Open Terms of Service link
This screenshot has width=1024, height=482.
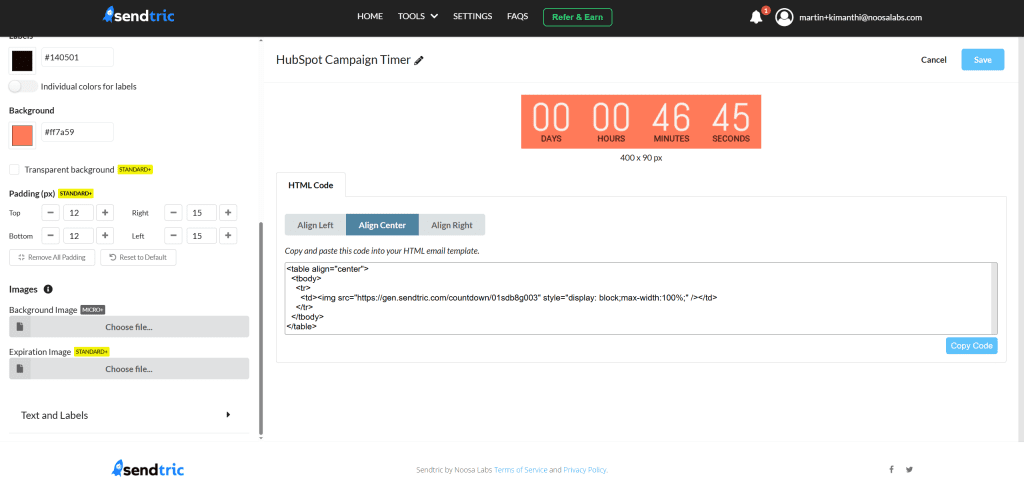tap(520, 470)
